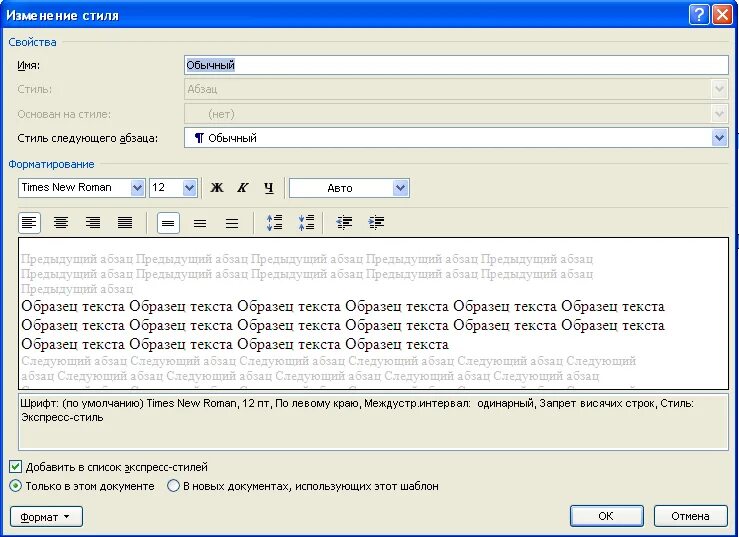The image size is (739, 537).
Task: Open Times New Roman font dropdown
Action: click(137, 188)
